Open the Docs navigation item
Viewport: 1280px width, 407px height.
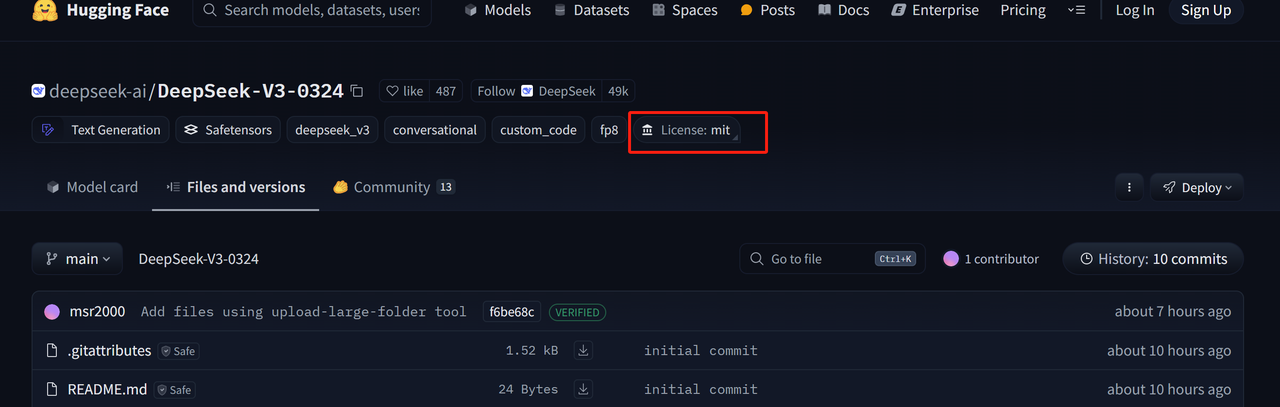click(843, 10)
